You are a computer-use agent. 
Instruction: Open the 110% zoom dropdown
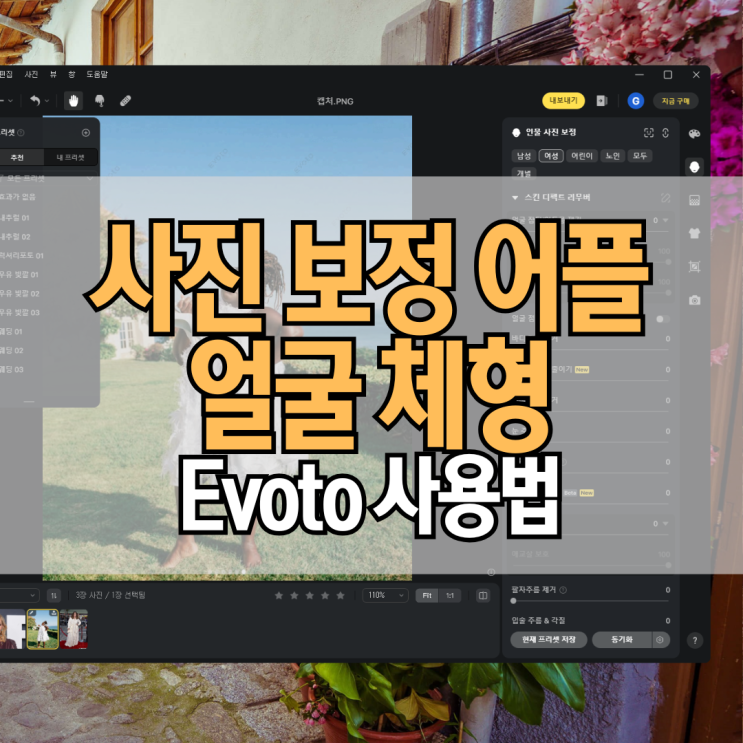tap(385, 595)
